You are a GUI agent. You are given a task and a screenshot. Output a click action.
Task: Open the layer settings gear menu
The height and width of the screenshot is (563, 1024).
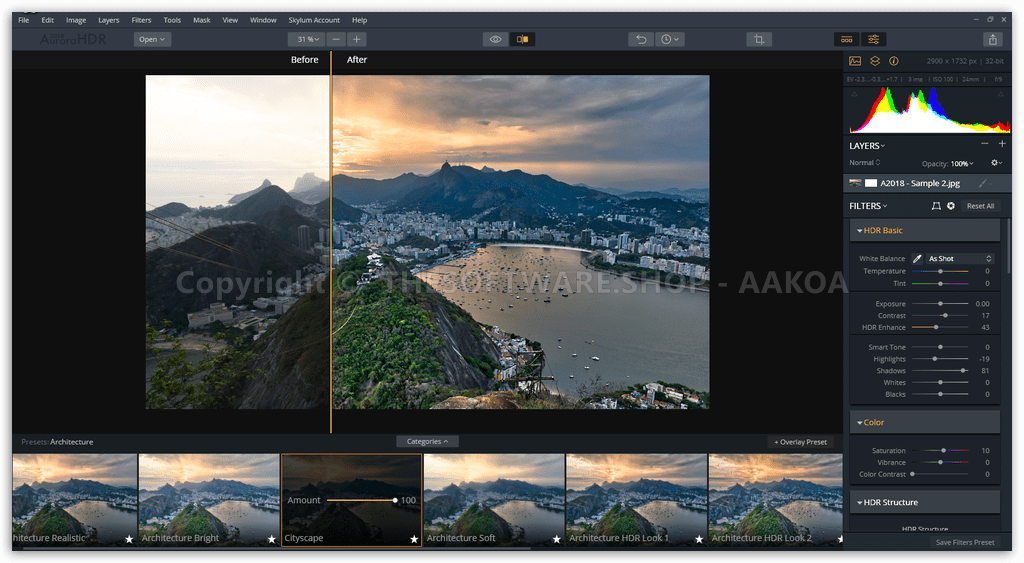[x=997, y=163]
